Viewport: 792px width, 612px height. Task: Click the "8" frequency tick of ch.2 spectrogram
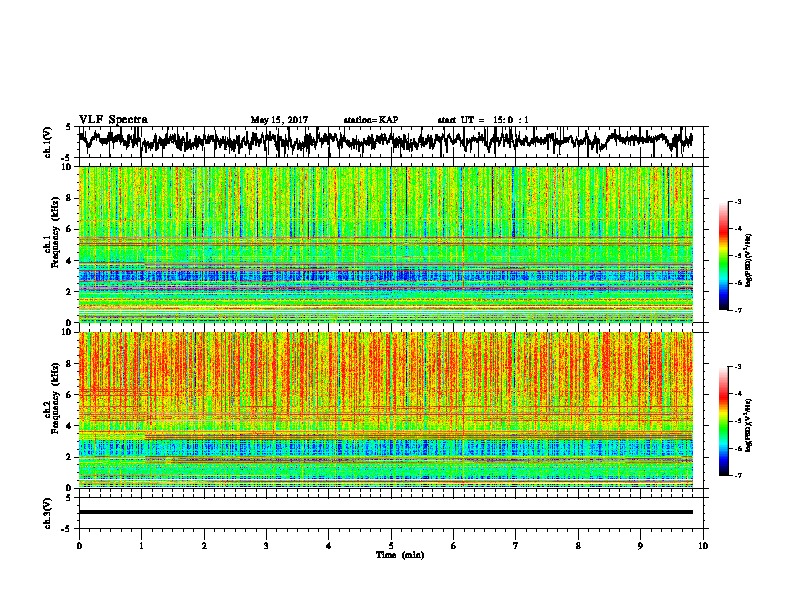click(71, 364)
